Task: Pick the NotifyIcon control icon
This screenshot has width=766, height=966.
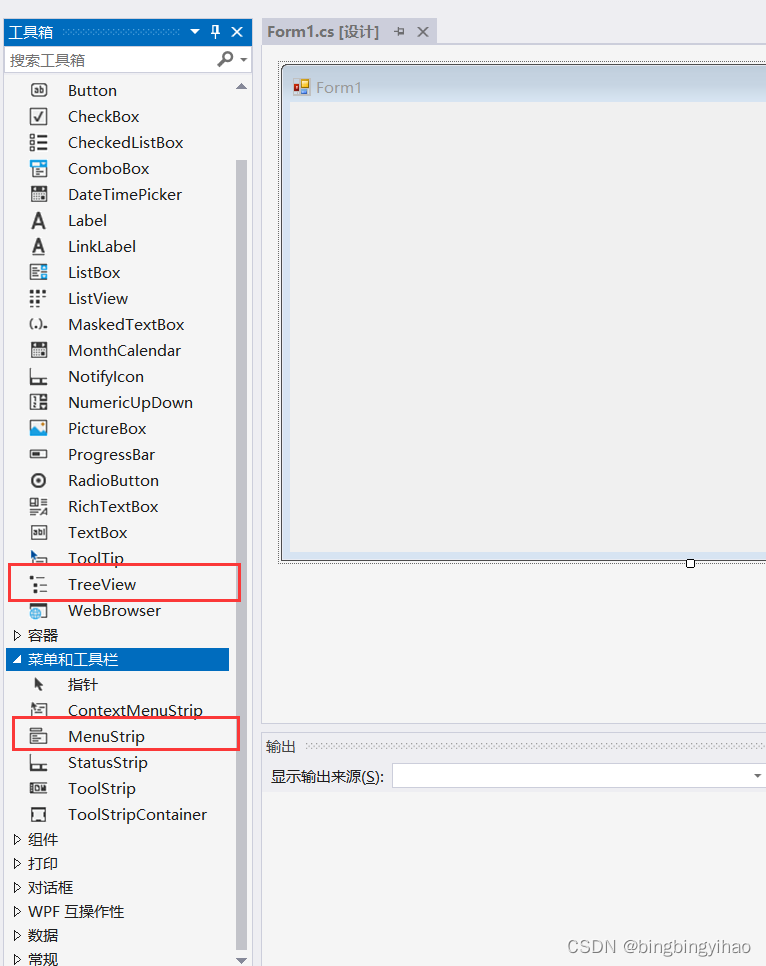Action: point(38,376)
